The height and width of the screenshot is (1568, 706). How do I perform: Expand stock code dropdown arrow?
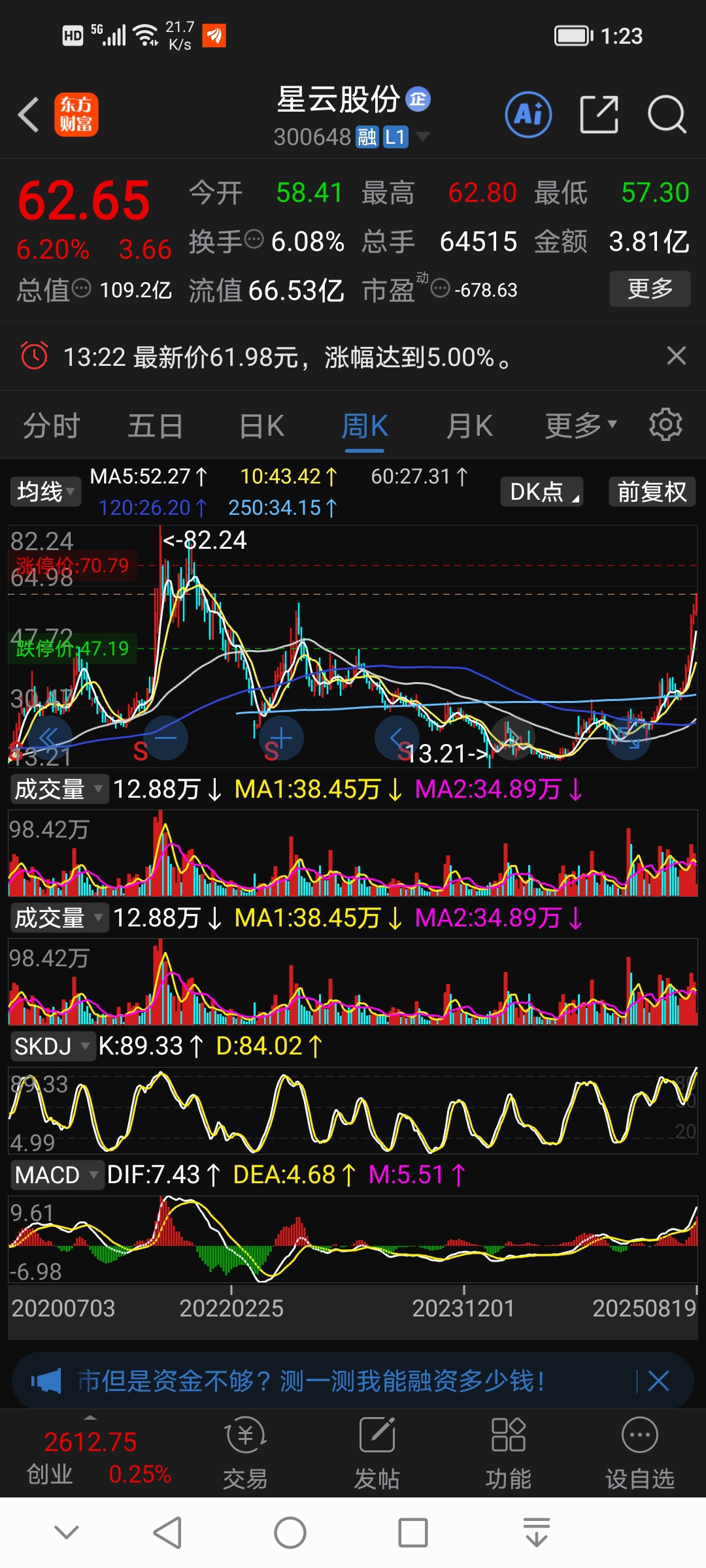tap(423, 136)
